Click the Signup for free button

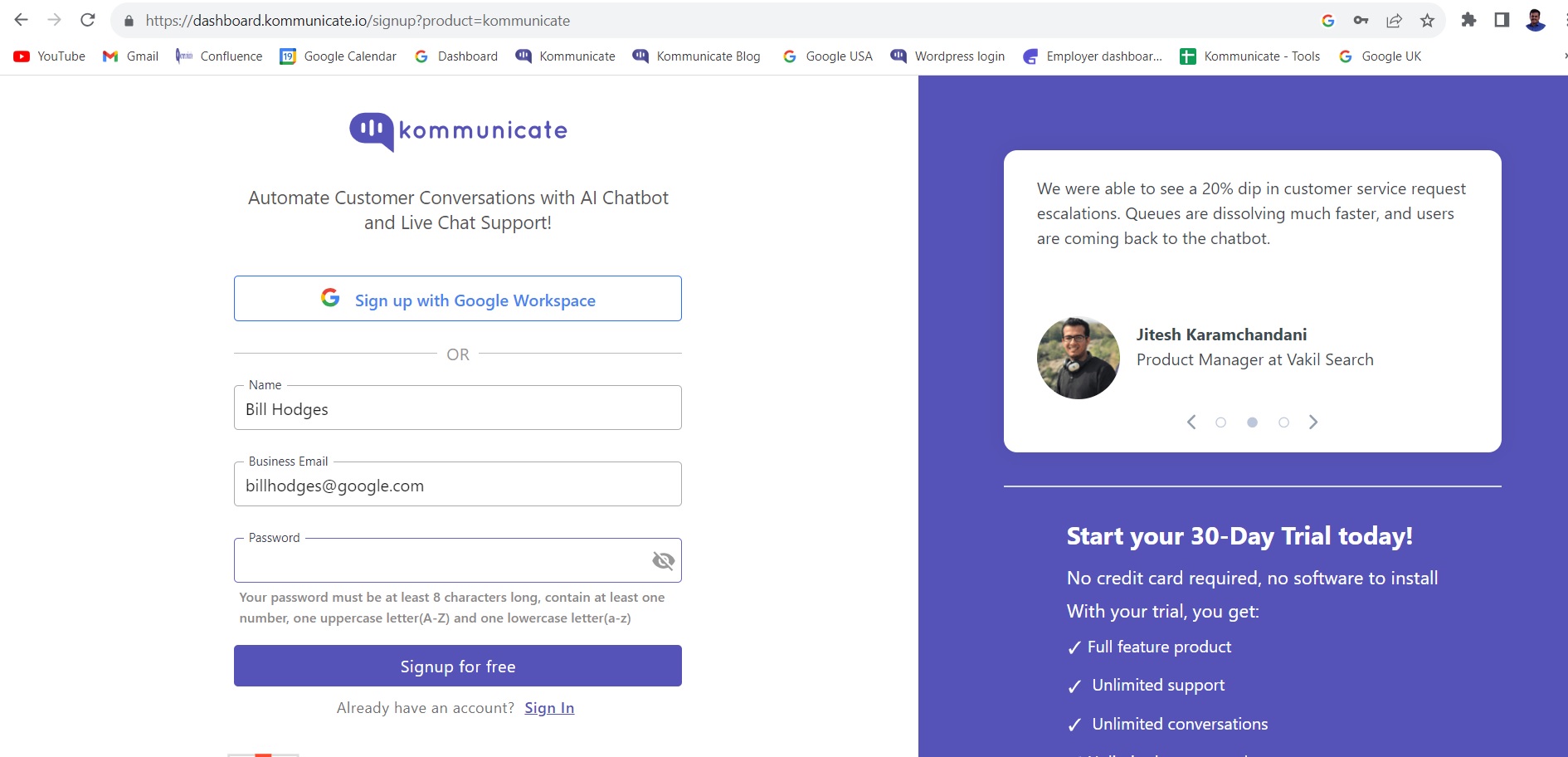[457, 666]
